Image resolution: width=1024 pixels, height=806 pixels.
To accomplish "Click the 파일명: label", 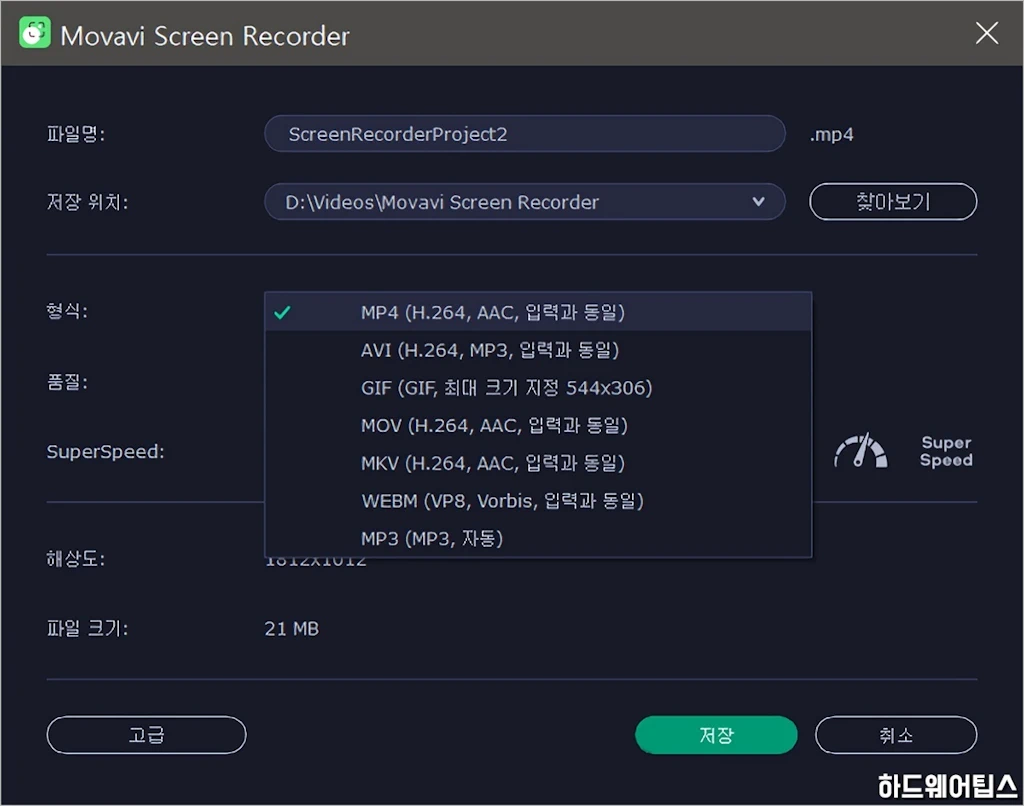I will tap(75, 134).
